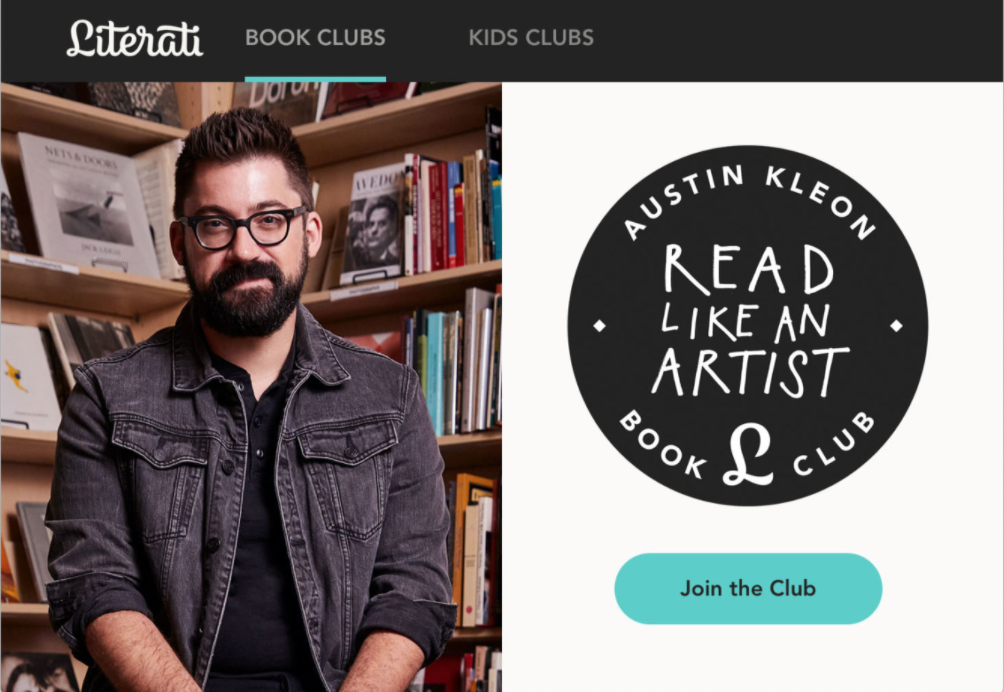Select the left diamond on the circular badge

click(599, 326)
